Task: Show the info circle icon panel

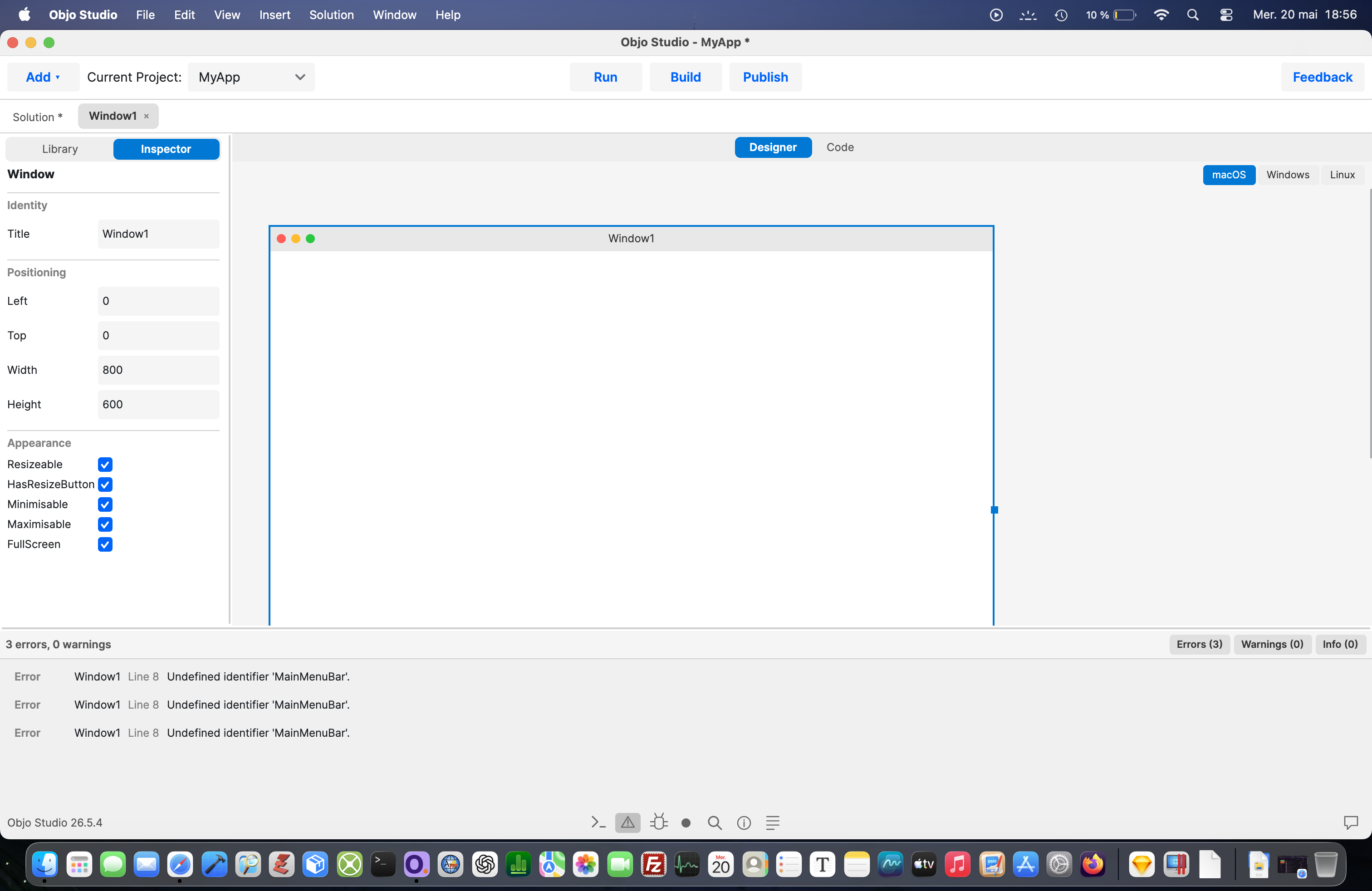Action: (744, 823)
